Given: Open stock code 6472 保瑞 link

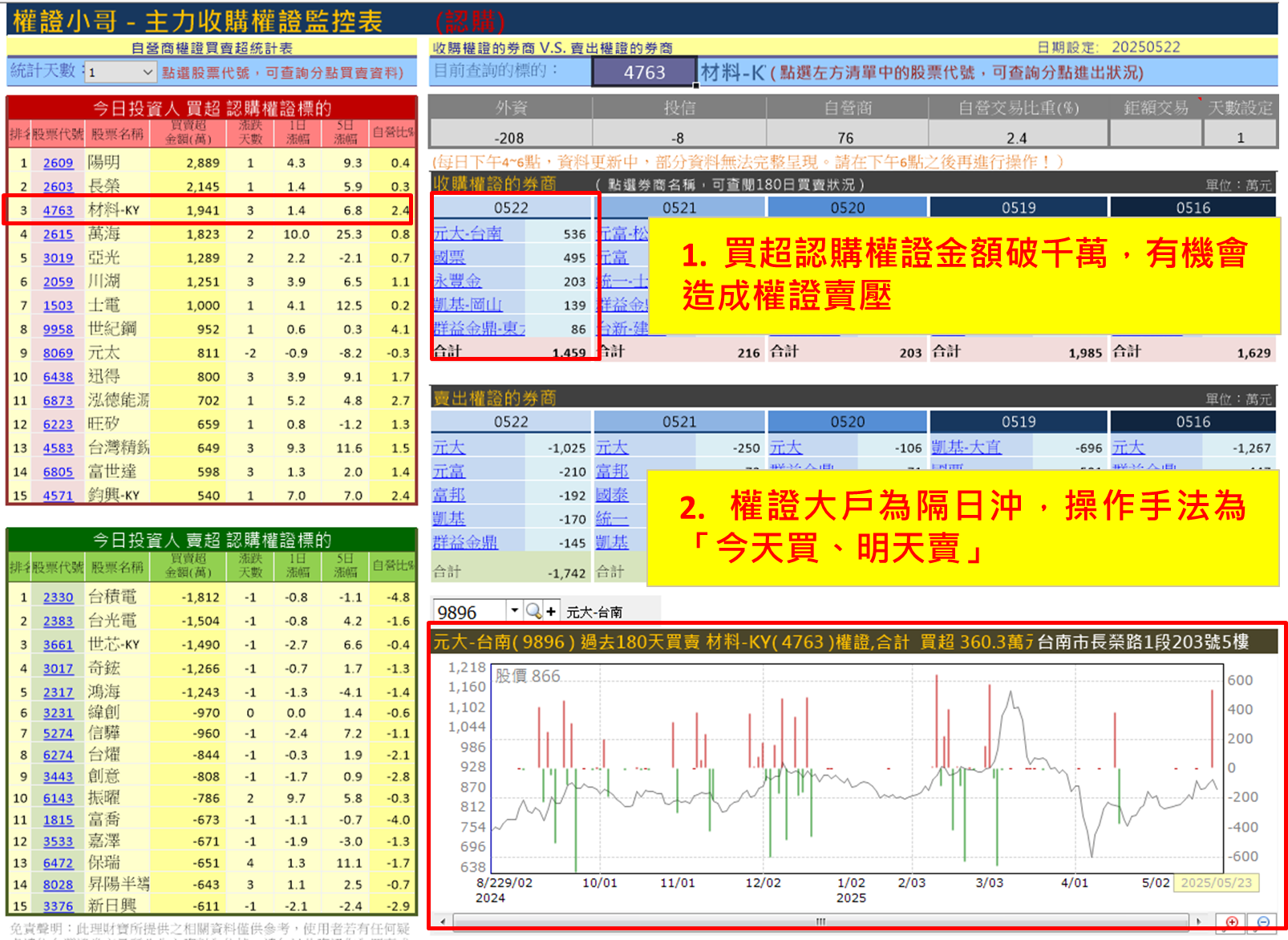Looking at the screenshot, I should (x=58, y=864).
